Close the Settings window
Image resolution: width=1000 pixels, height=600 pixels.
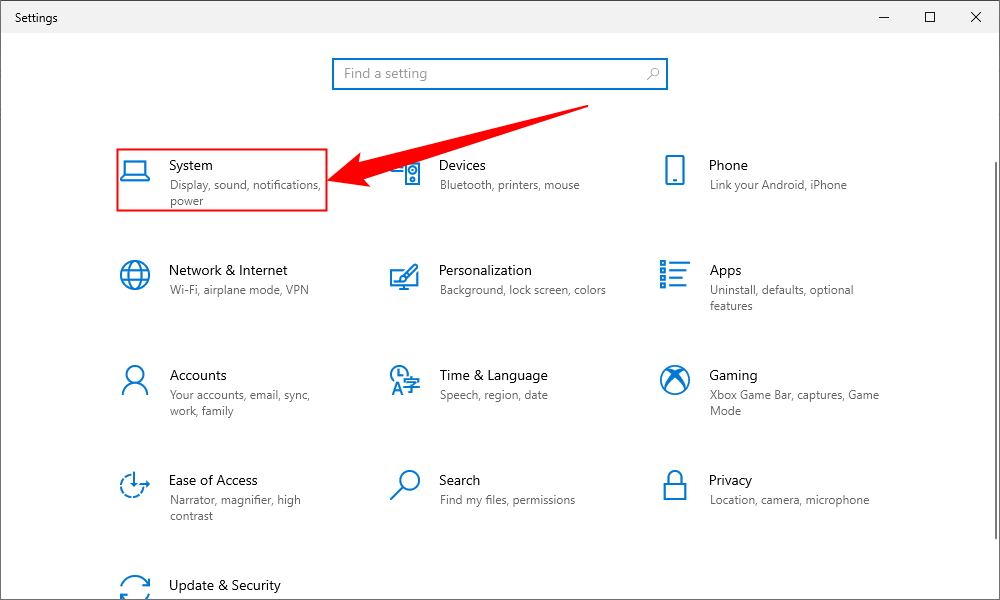pos(976,17)
